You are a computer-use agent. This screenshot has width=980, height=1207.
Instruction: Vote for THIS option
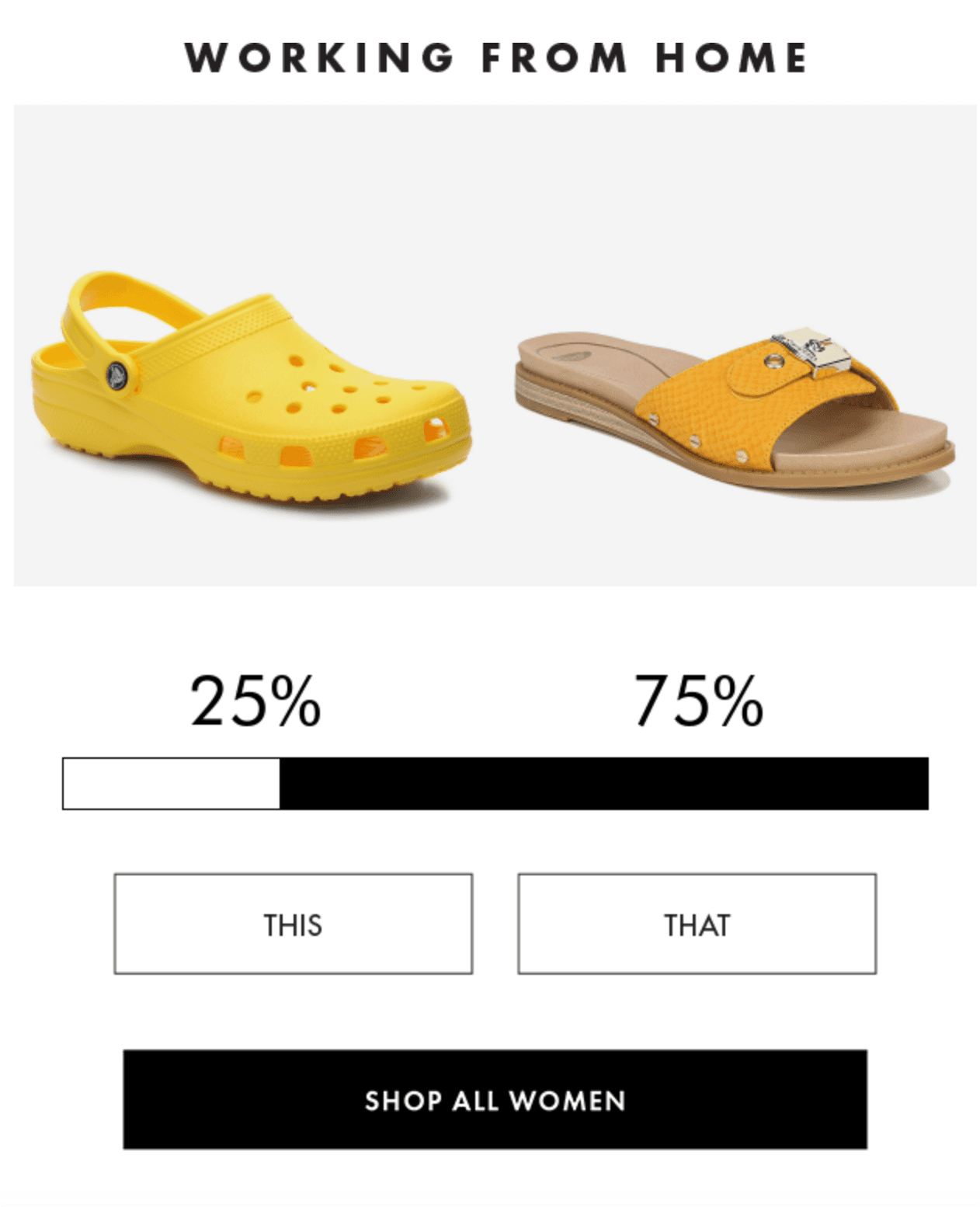[x=293, y=924]
